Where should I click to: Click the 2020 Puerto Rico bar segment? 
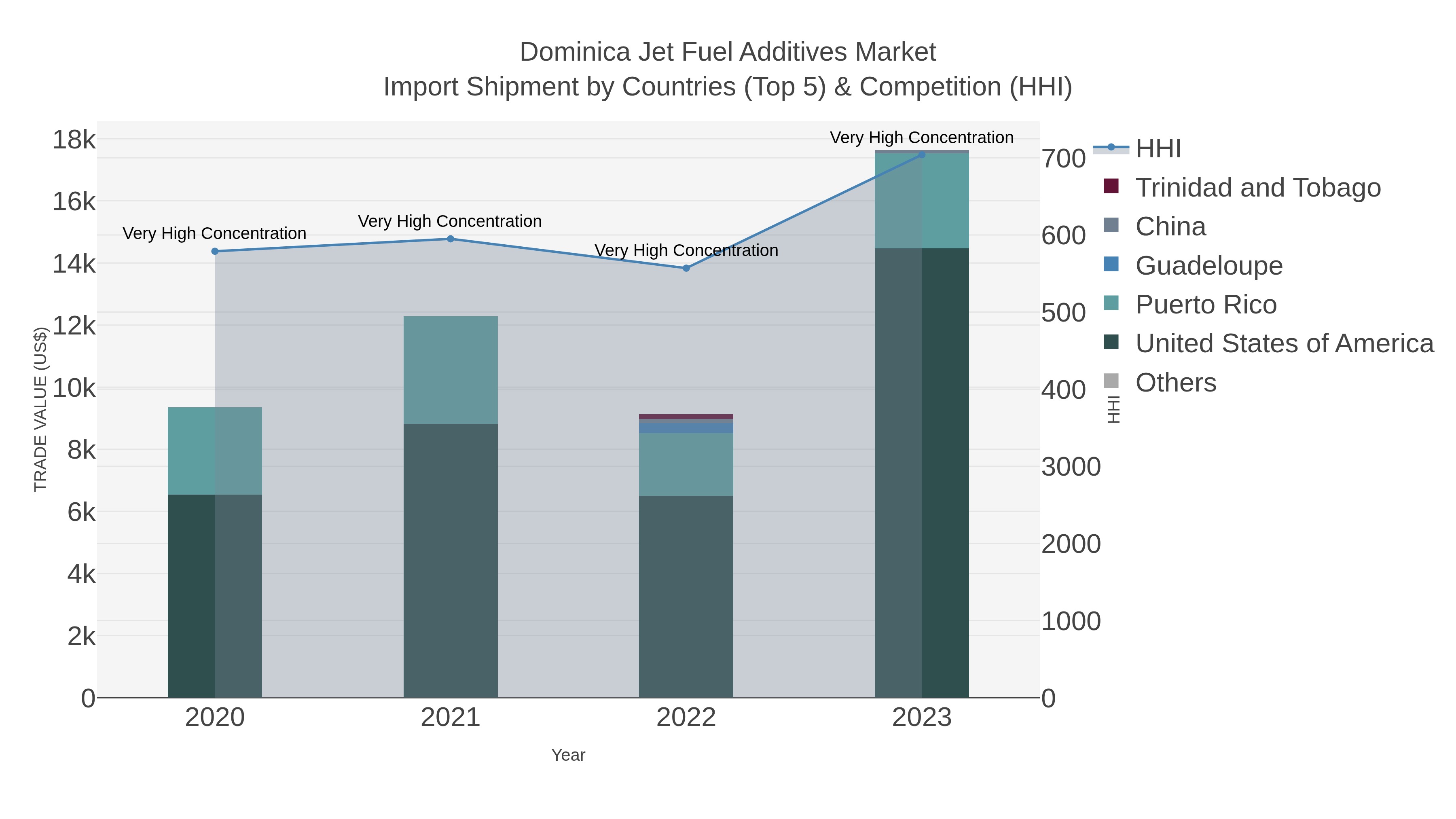click(x=215, y=451)
